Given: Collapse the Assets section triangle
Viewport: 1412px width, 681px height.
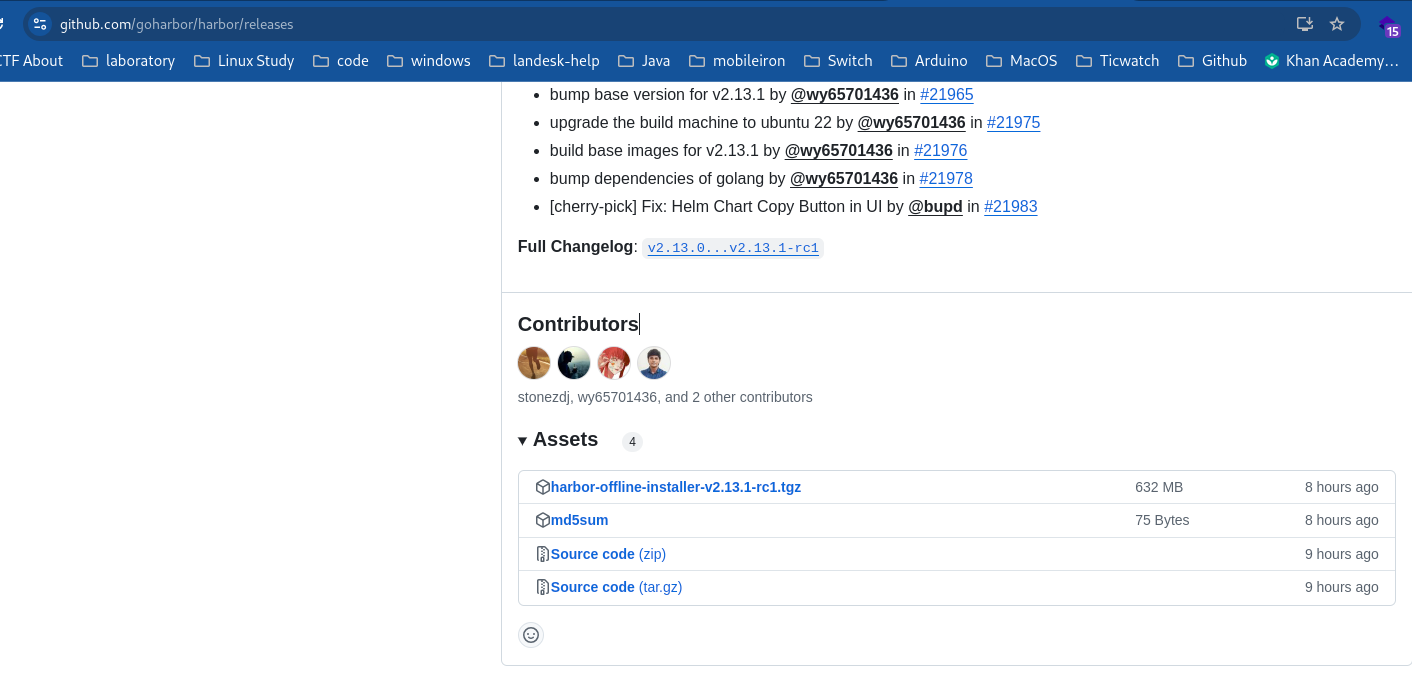Looking at the screenshot, I should (x=522, y=441).
